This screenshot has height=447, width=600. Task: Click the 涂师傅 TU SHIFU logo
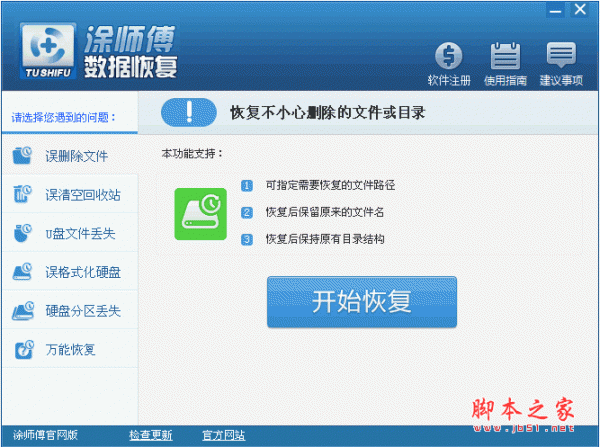coord(48,51)
